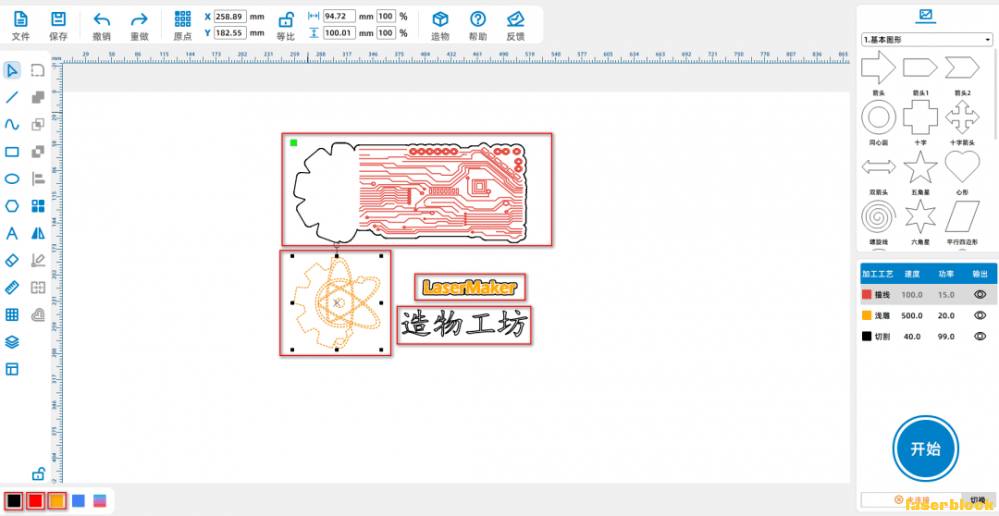Image resolution: width=999 pixels, height=516 pixels.
Task: Select the eraser tool
Action: [x=11, y=260]
